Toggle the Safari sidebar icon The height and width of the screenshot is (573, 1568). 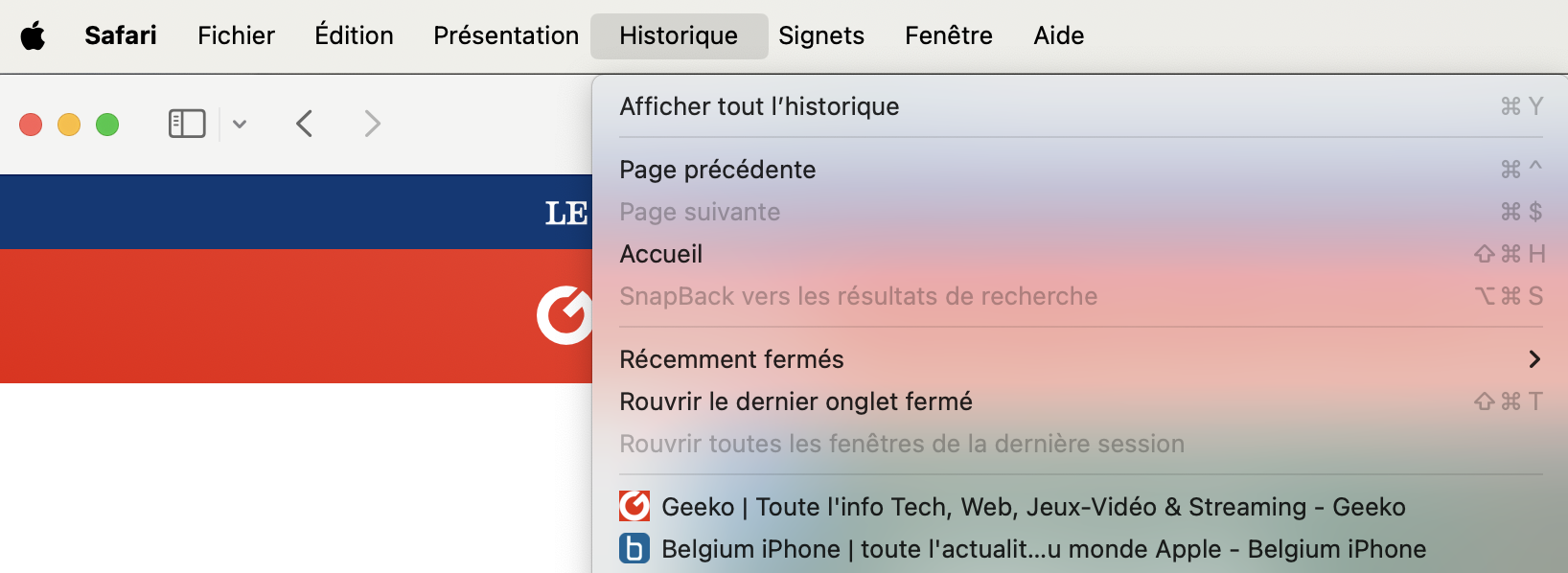tap(187, 124)
